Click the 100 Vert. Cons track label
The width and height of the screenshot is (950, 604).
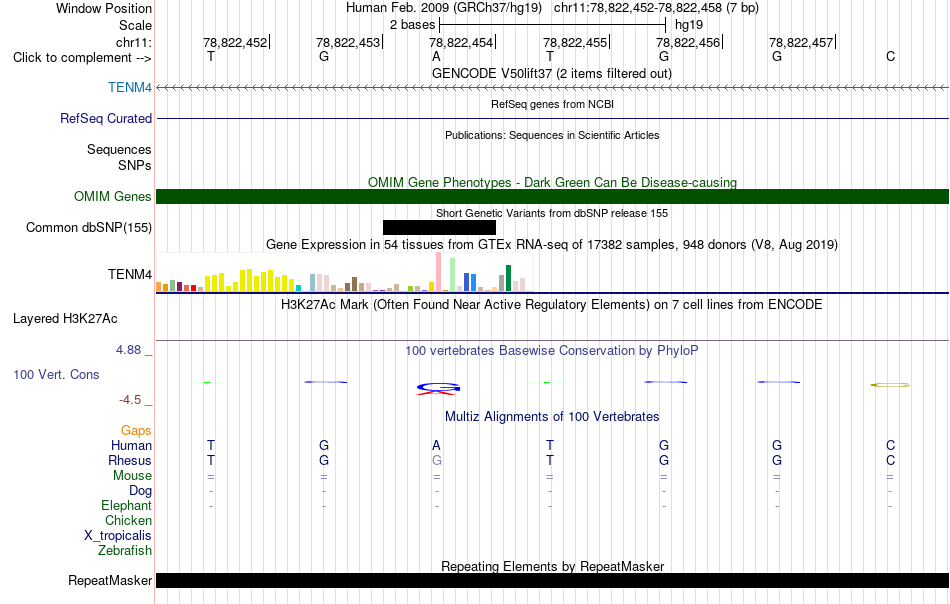56,374
